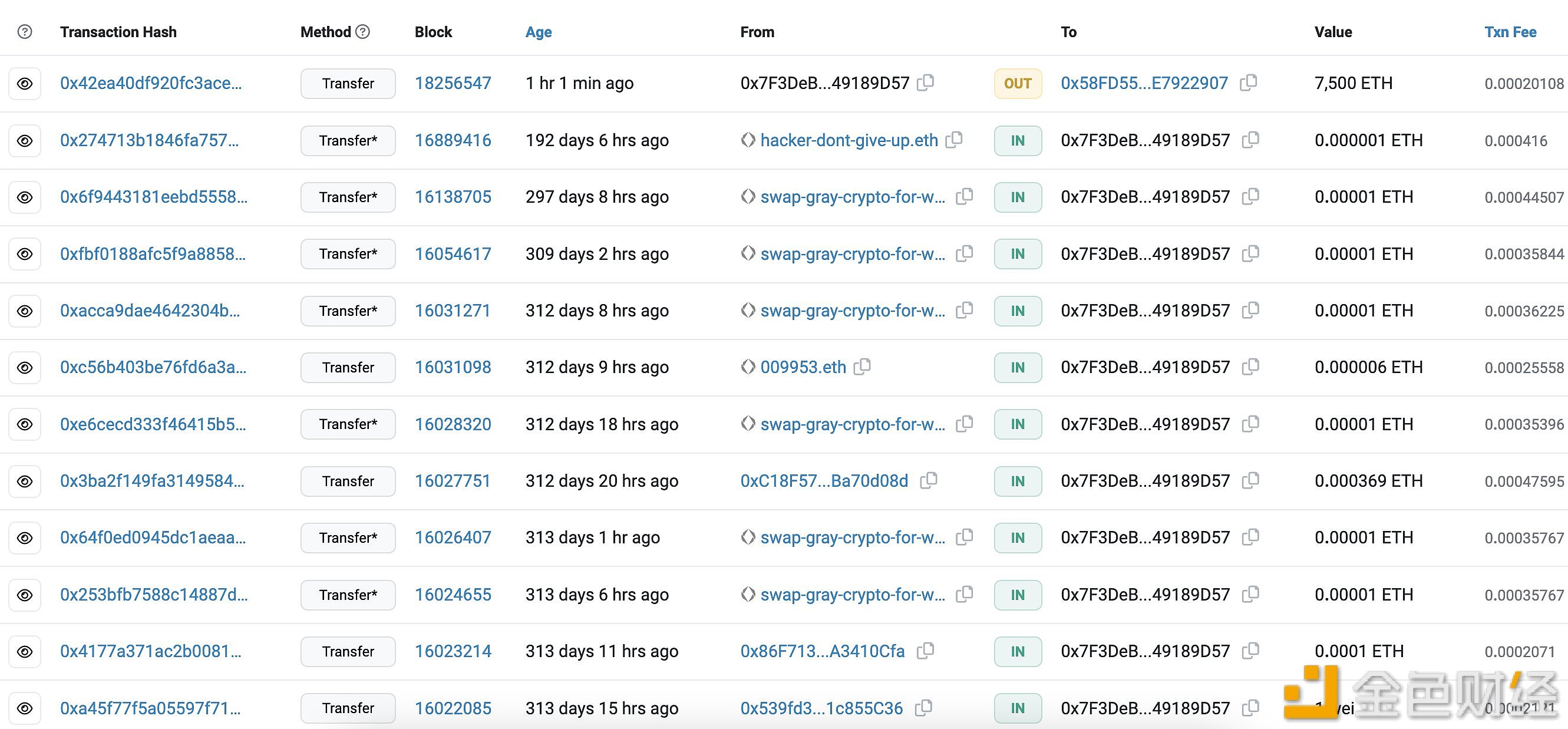Viewport: 1568px width, 729px height.
Task: Copy To address in block 16138705 row
Action: coord(1250,196)
